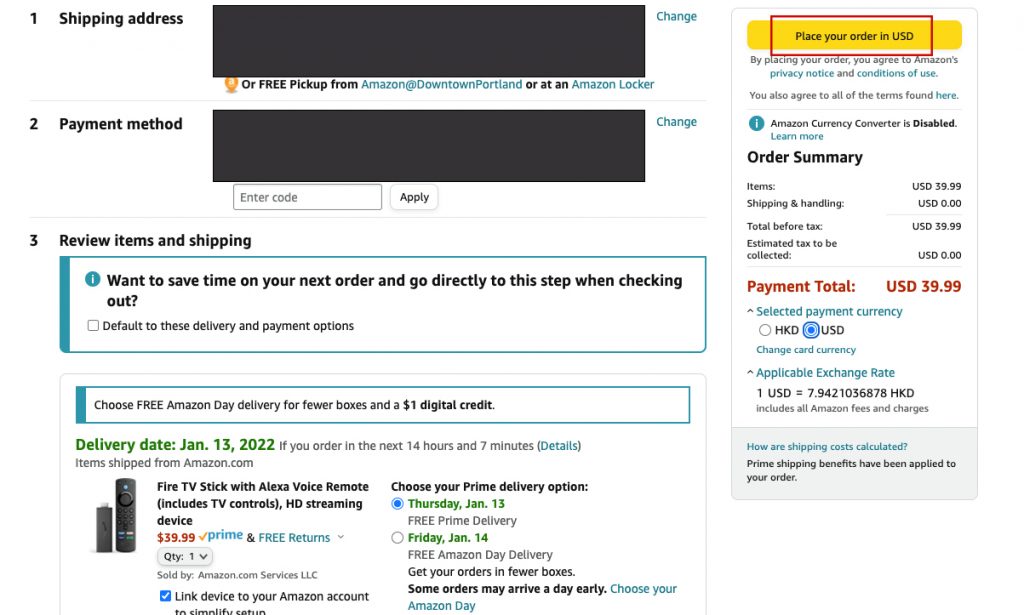
Task: Click the 'Order Summary' heading
Action: click(x=805, y=157)
